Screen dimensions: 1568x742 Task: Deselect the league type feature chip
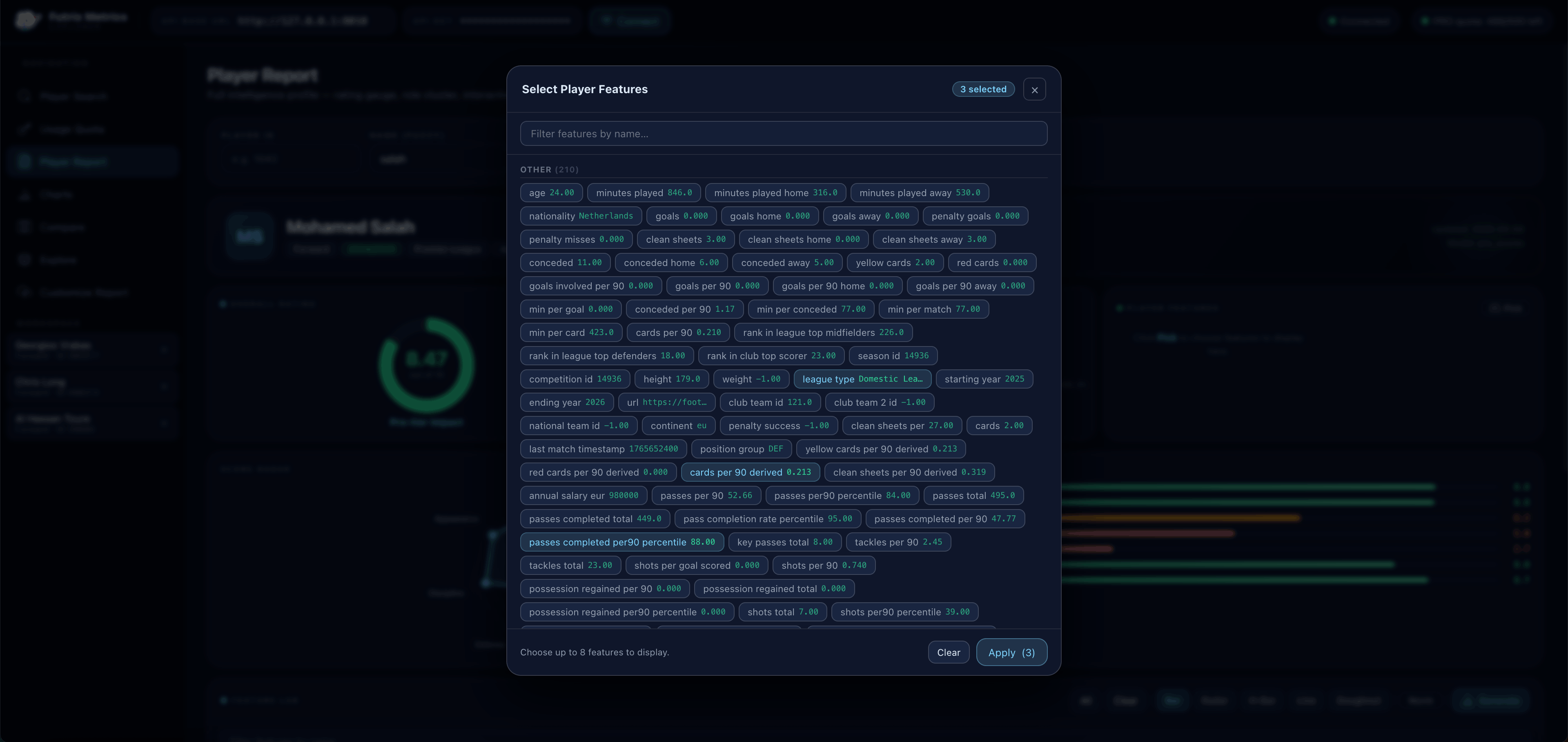click(x=862, y=379)
